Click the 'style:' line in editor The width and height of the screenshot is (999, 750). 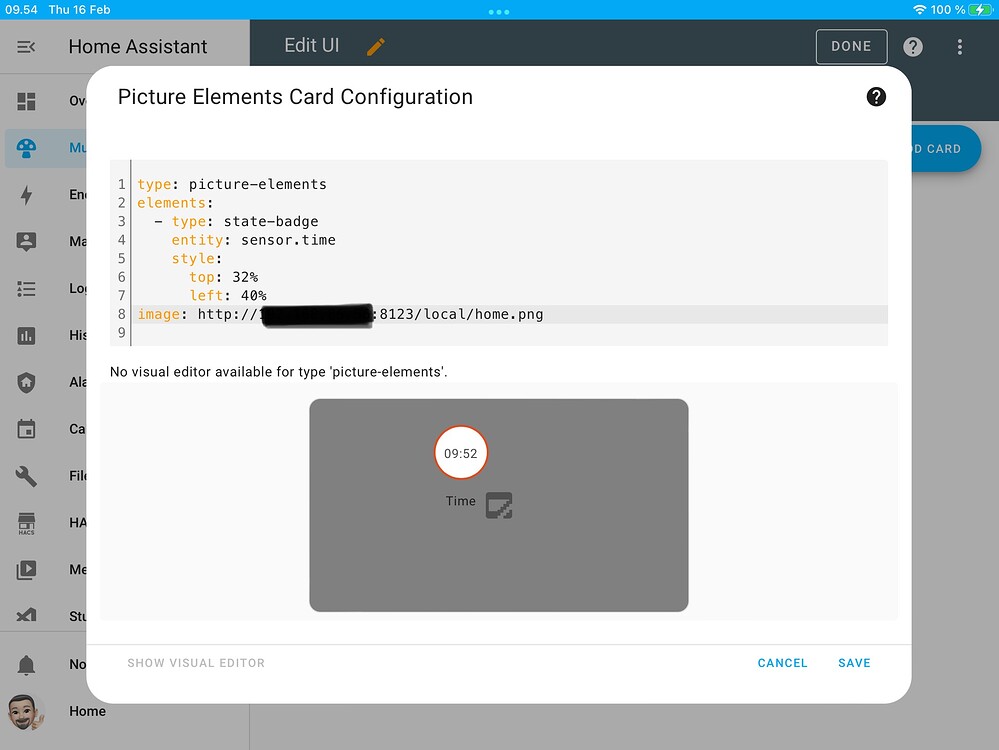(197, 259)
